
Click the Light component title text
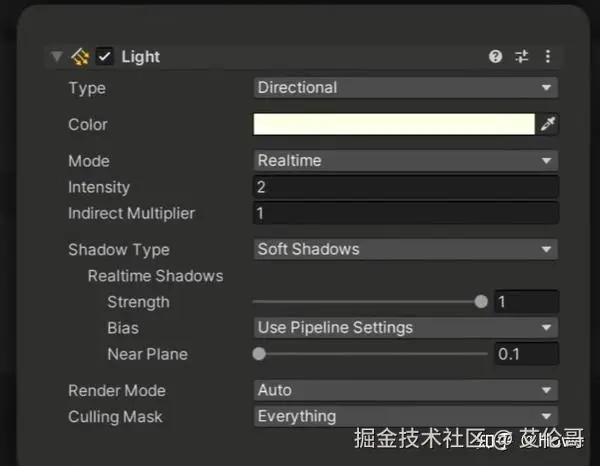140,57
